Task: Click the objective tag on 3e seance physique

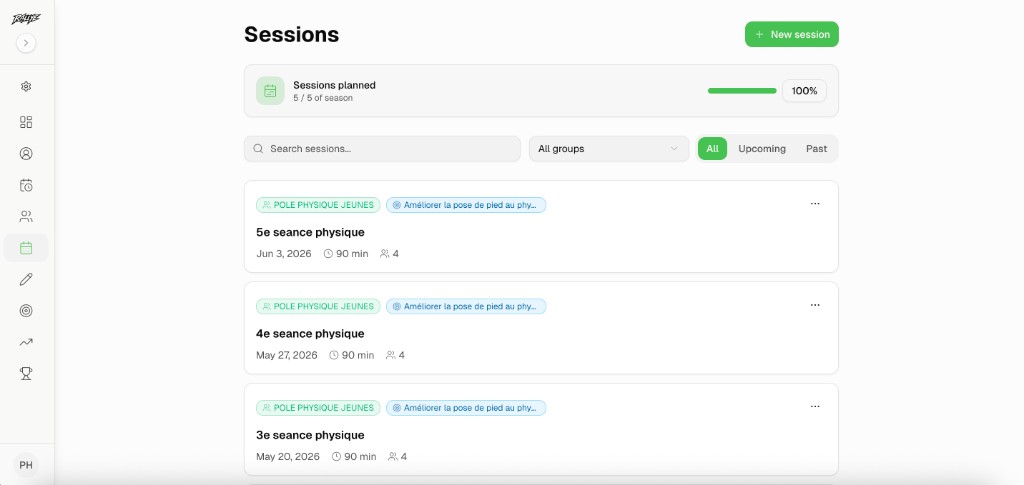Action: [x=466, y=408]
